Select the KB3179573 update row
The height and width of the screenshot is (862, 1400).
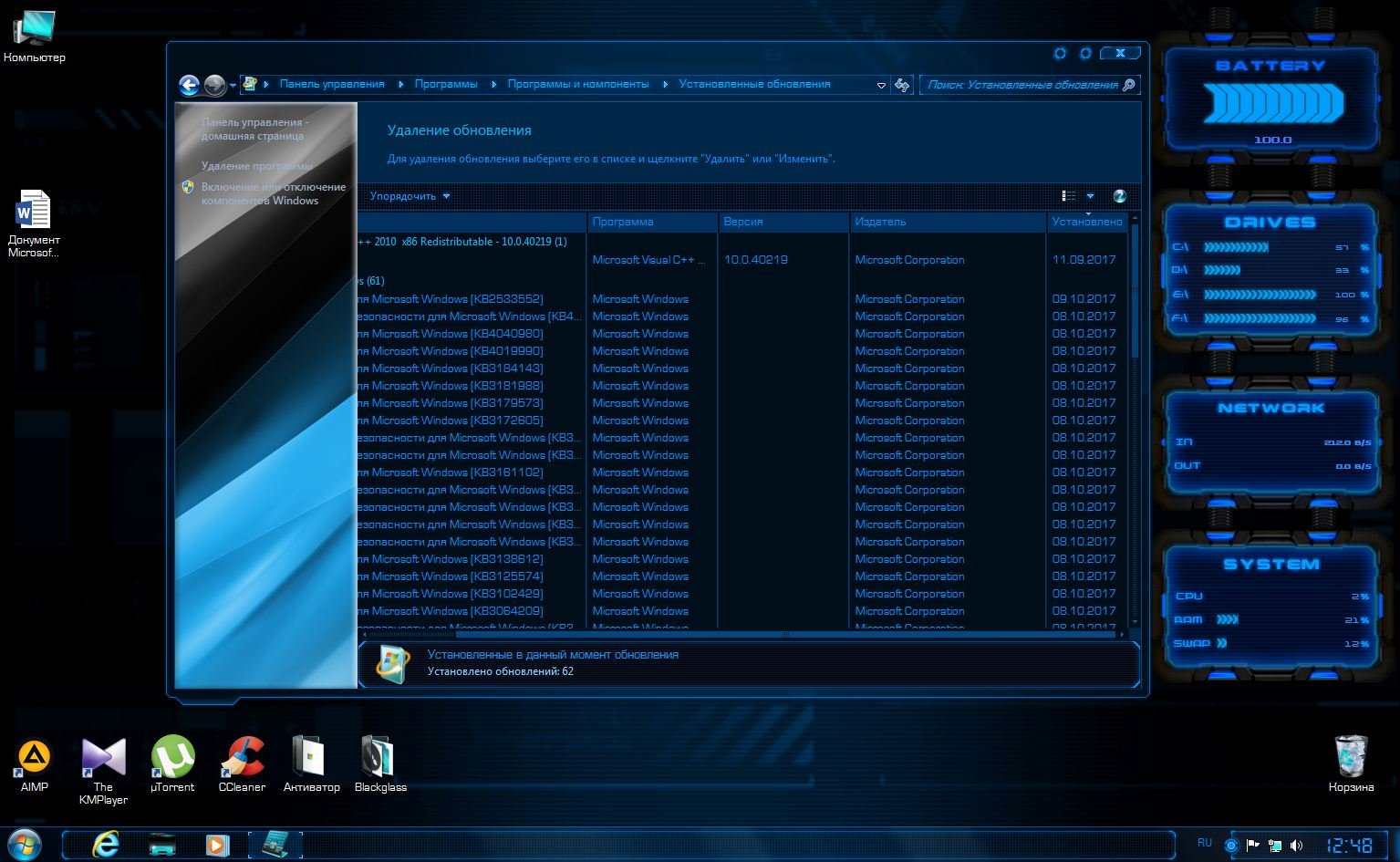pos(743,403)
